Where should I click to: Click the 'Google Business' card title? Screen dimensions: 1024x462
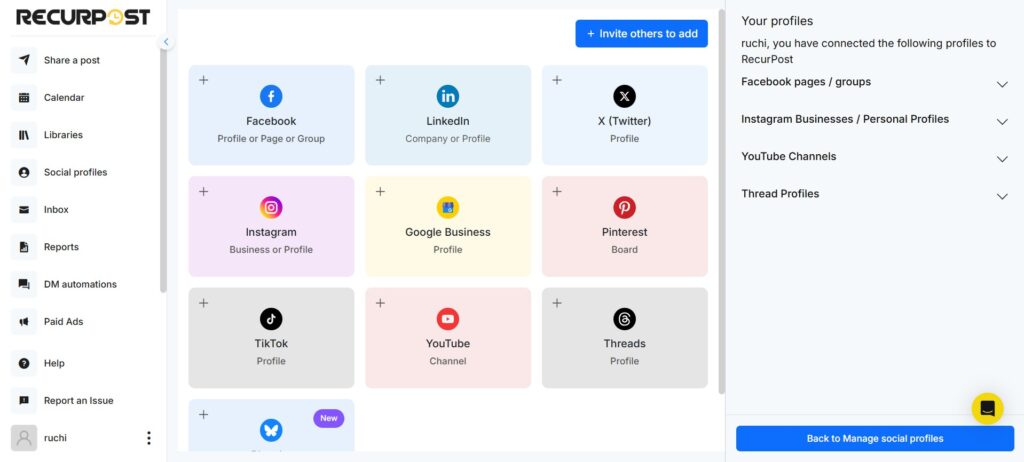click(448, 232)
